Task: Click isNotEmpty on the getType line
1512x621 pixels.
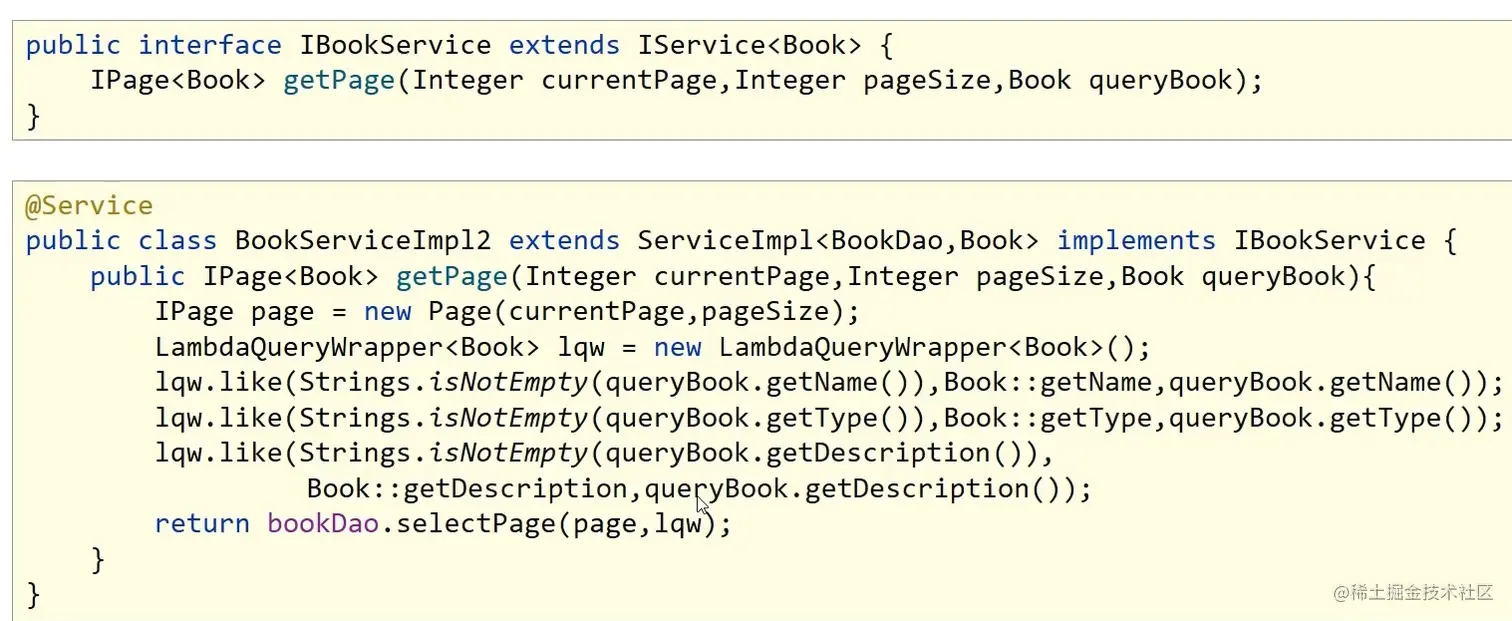Action: 508,418
